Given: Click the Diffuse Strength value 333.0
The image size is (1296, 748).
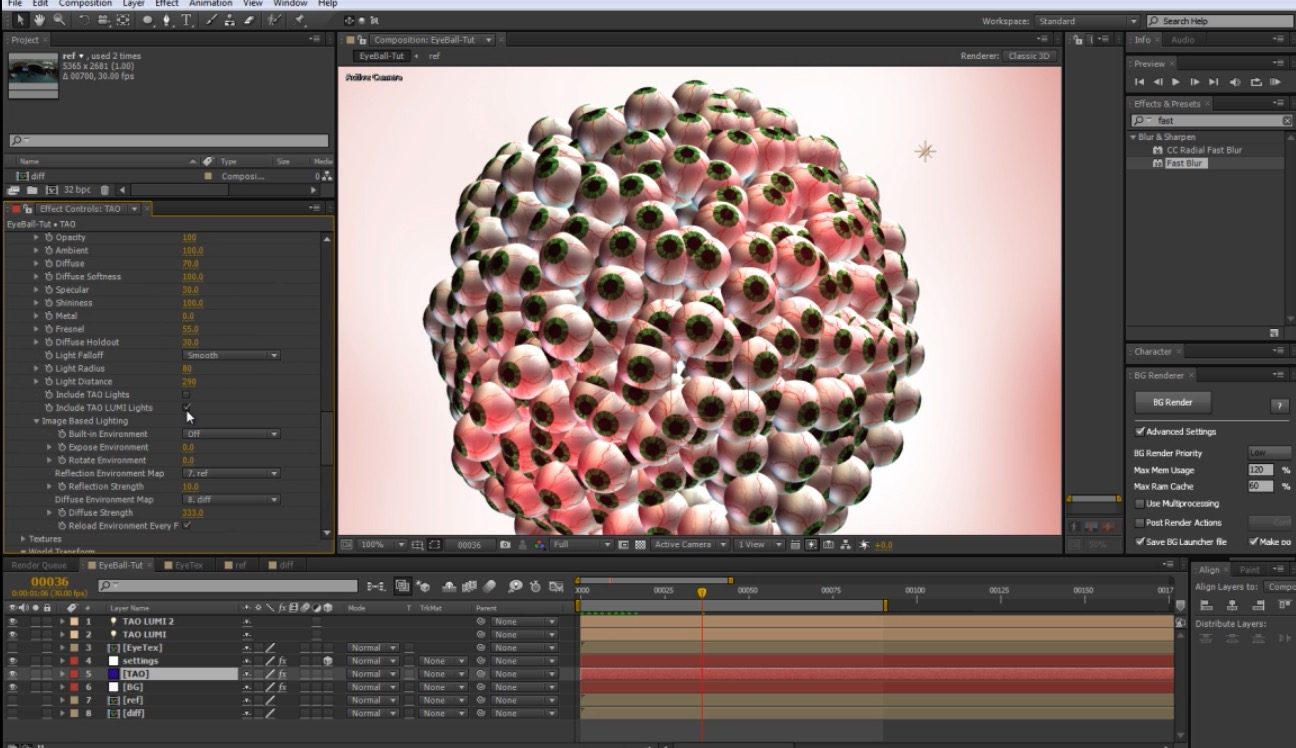Looking at the screenshot, I should point(192,512).
